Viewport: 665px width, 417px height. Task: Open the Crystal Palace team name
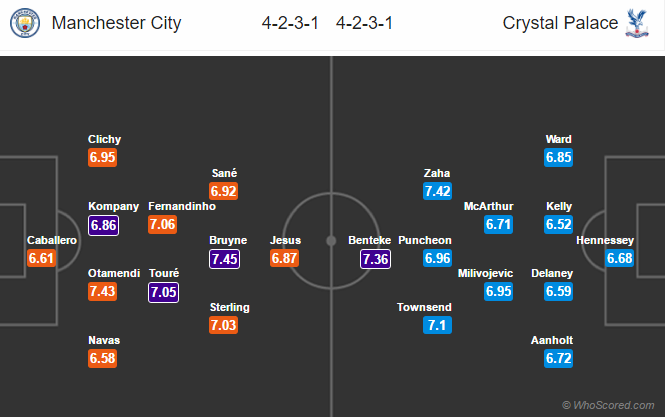tap(561, 22)
